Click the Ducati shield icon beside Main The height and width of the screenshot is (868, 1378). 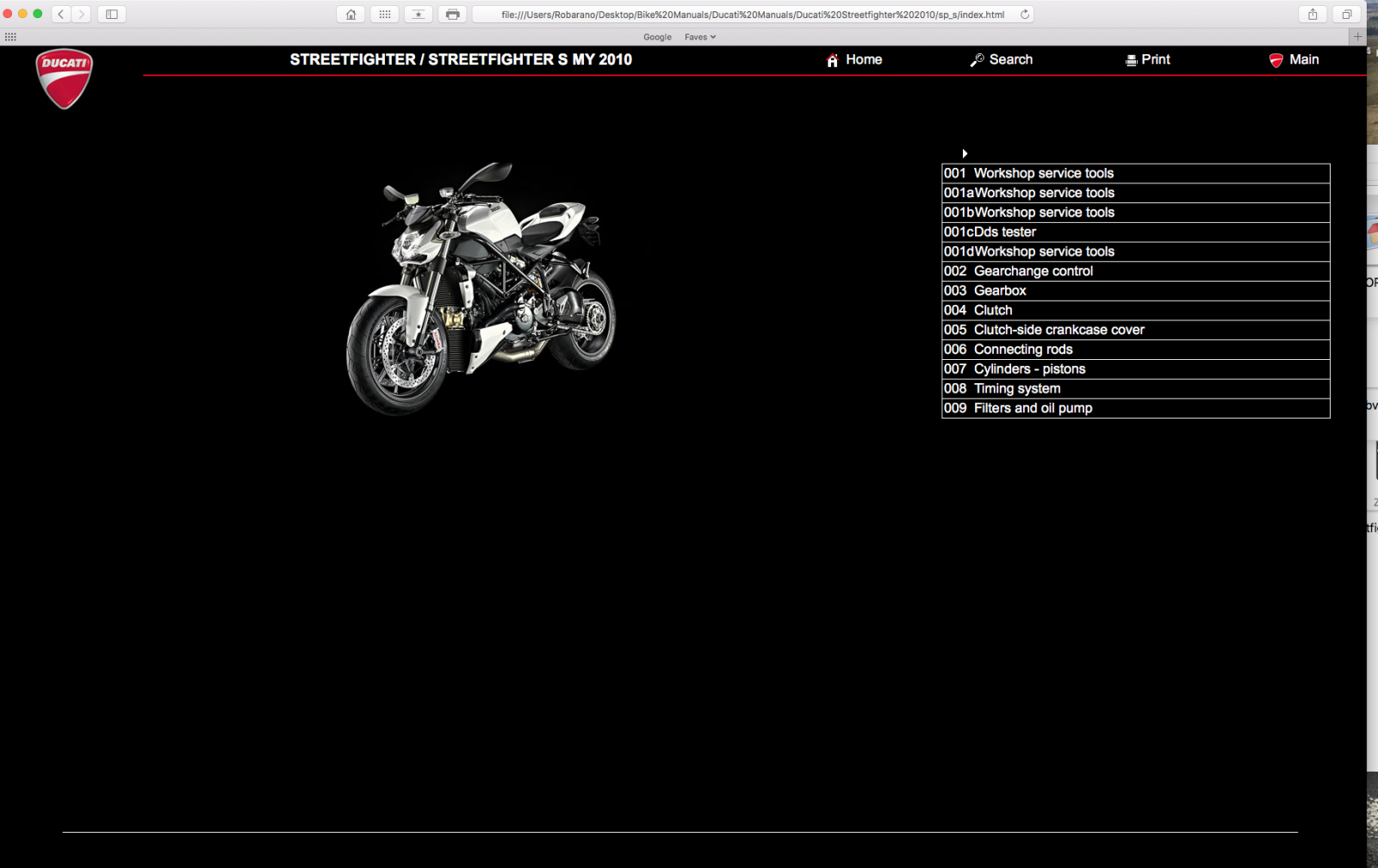coord(1276,60)
